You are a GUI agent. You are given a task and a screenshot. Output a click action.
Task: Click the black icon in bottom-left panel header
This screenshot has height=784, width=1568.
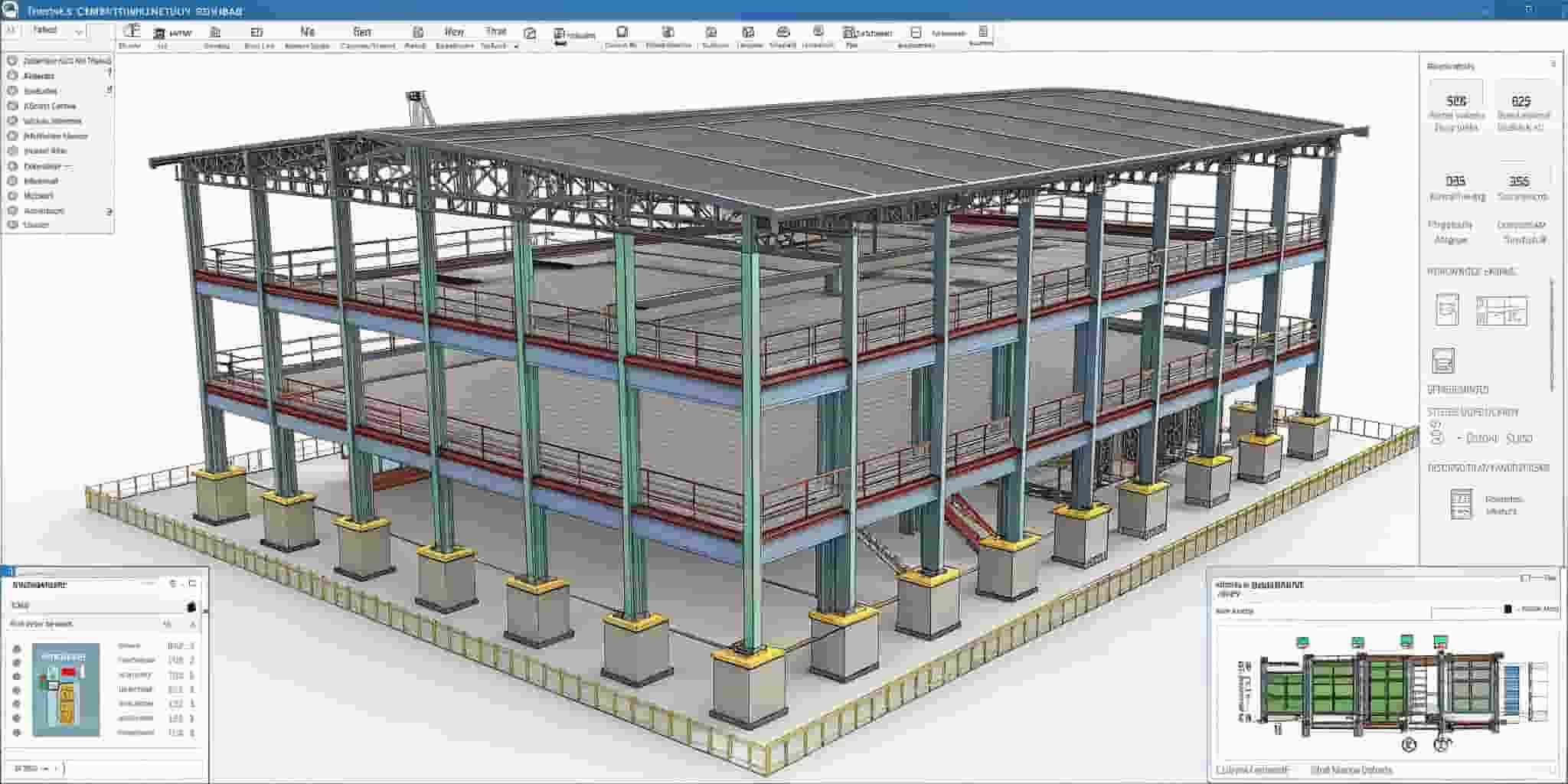click(x=191, y=606)
